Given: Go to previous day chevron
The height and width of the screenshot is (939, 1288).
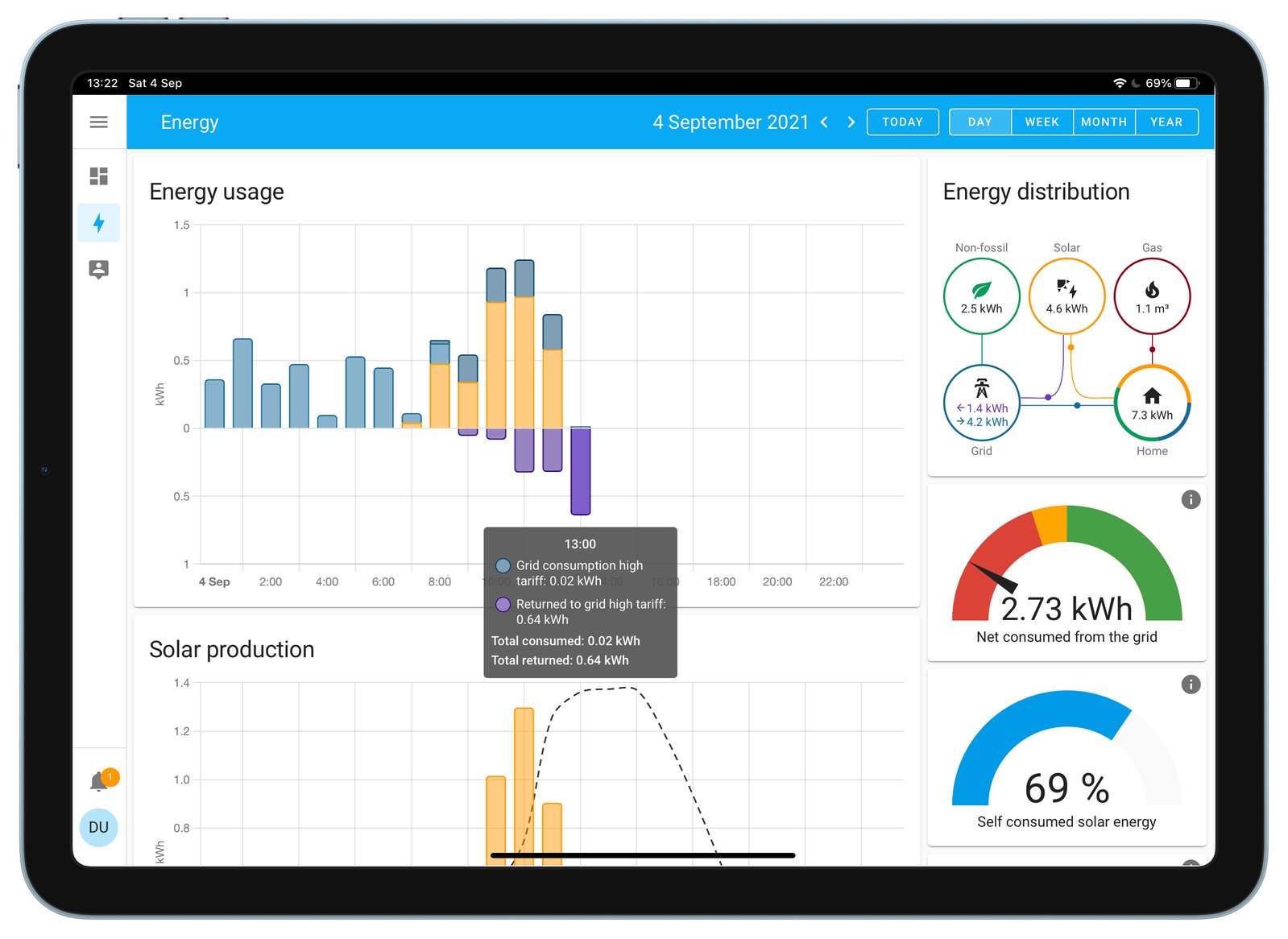Looking at the screenshot, I should (824, 122).
